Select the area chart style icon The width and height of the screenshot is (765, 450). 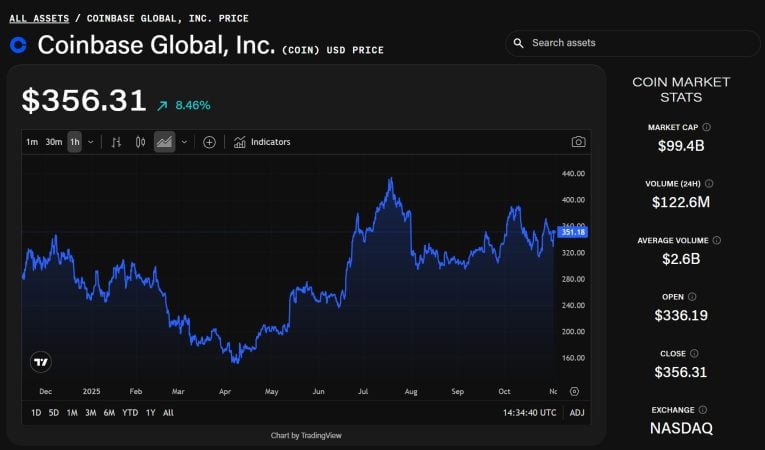[164, 142]
